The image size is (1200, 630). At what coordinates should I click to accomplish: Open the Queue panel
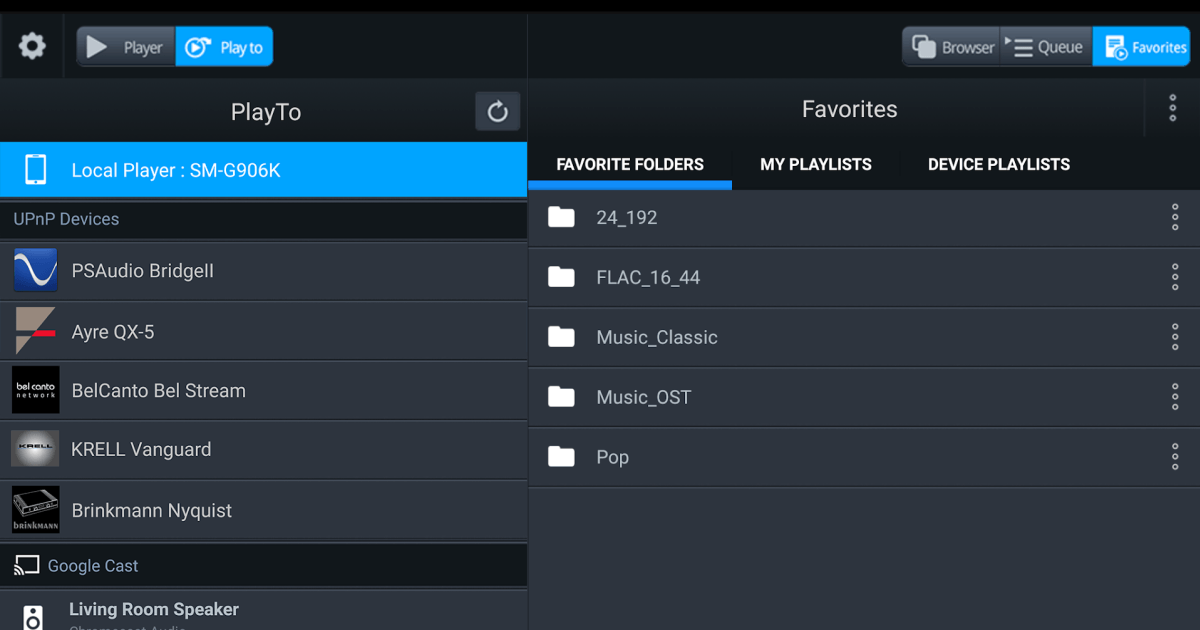[1046, 47]
